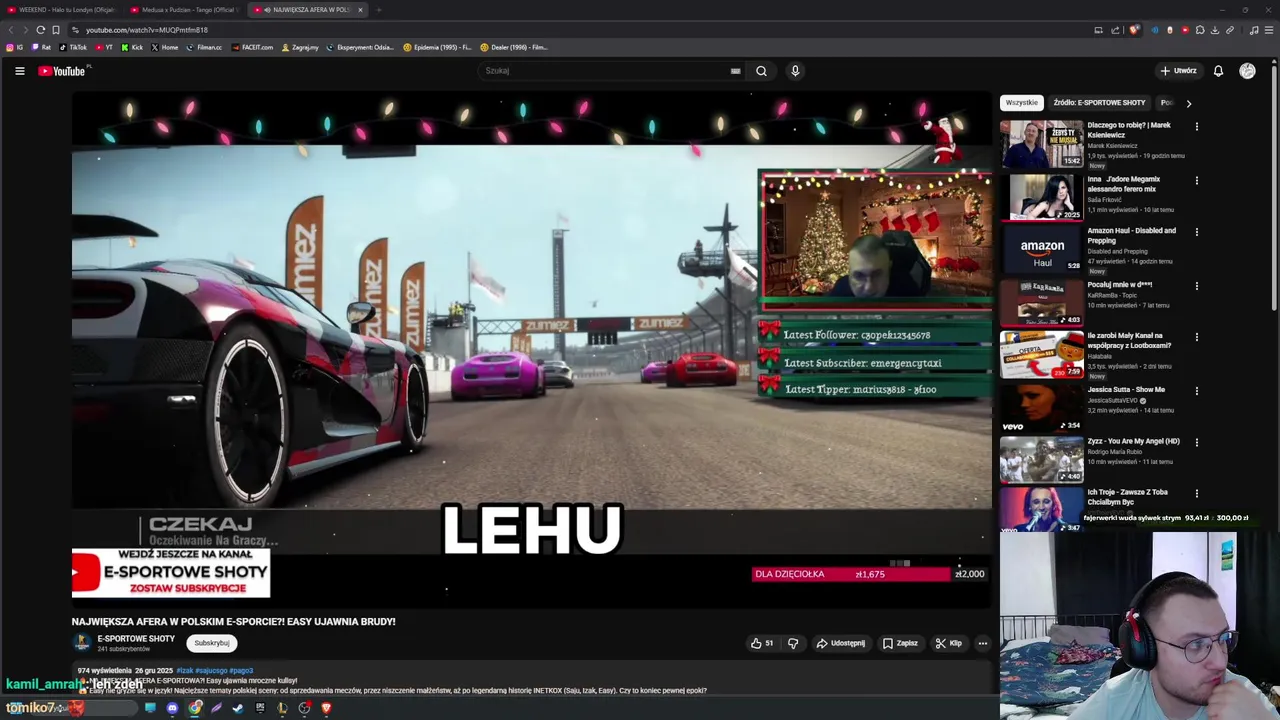1280x720 pixels.
Task: Open Amazon Haul video thumbnail
Action: point(1041,249)
